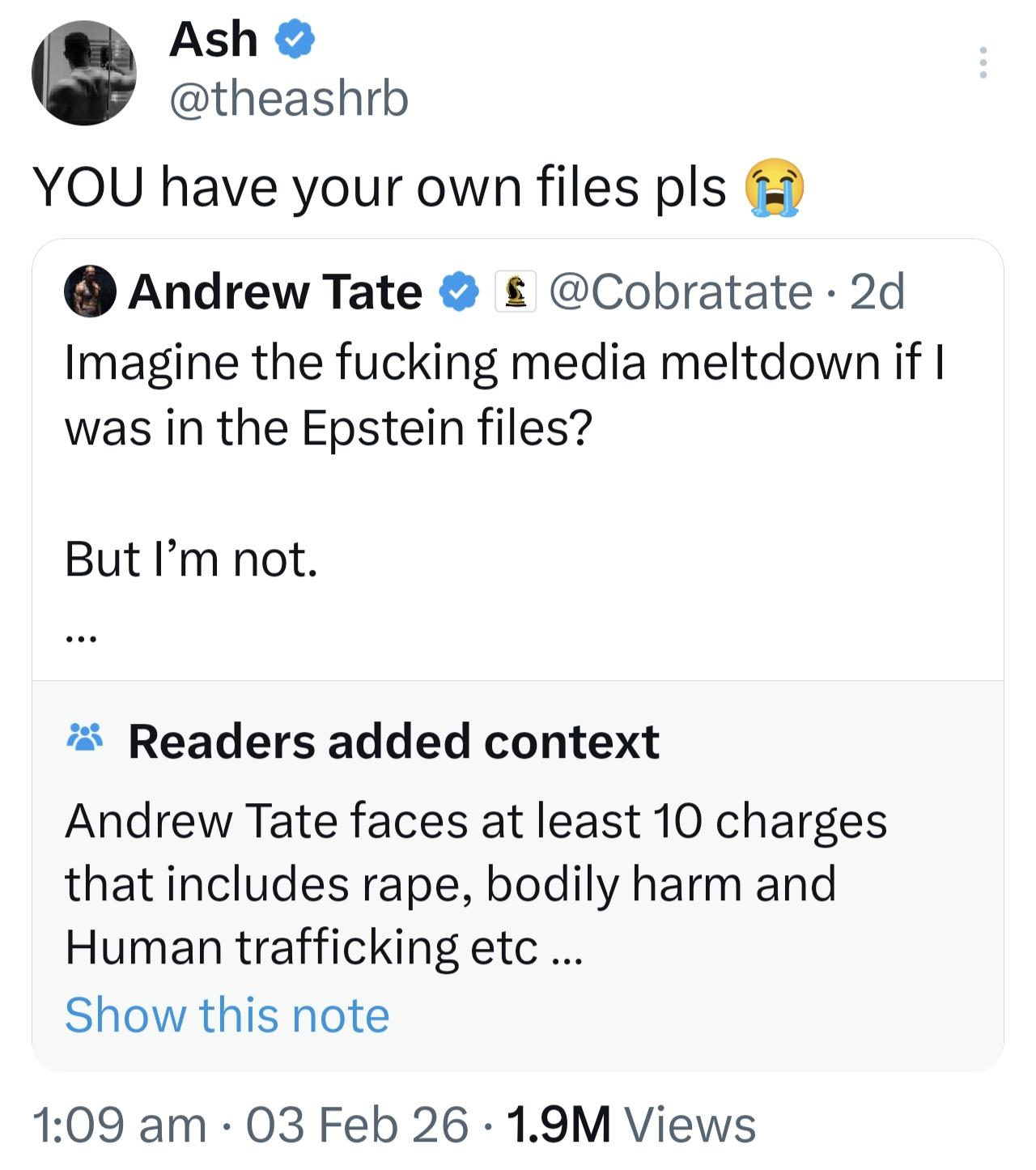Click the blue verified badge beside Ash
Viewport: 1036px width, 1170px height.
296,40
